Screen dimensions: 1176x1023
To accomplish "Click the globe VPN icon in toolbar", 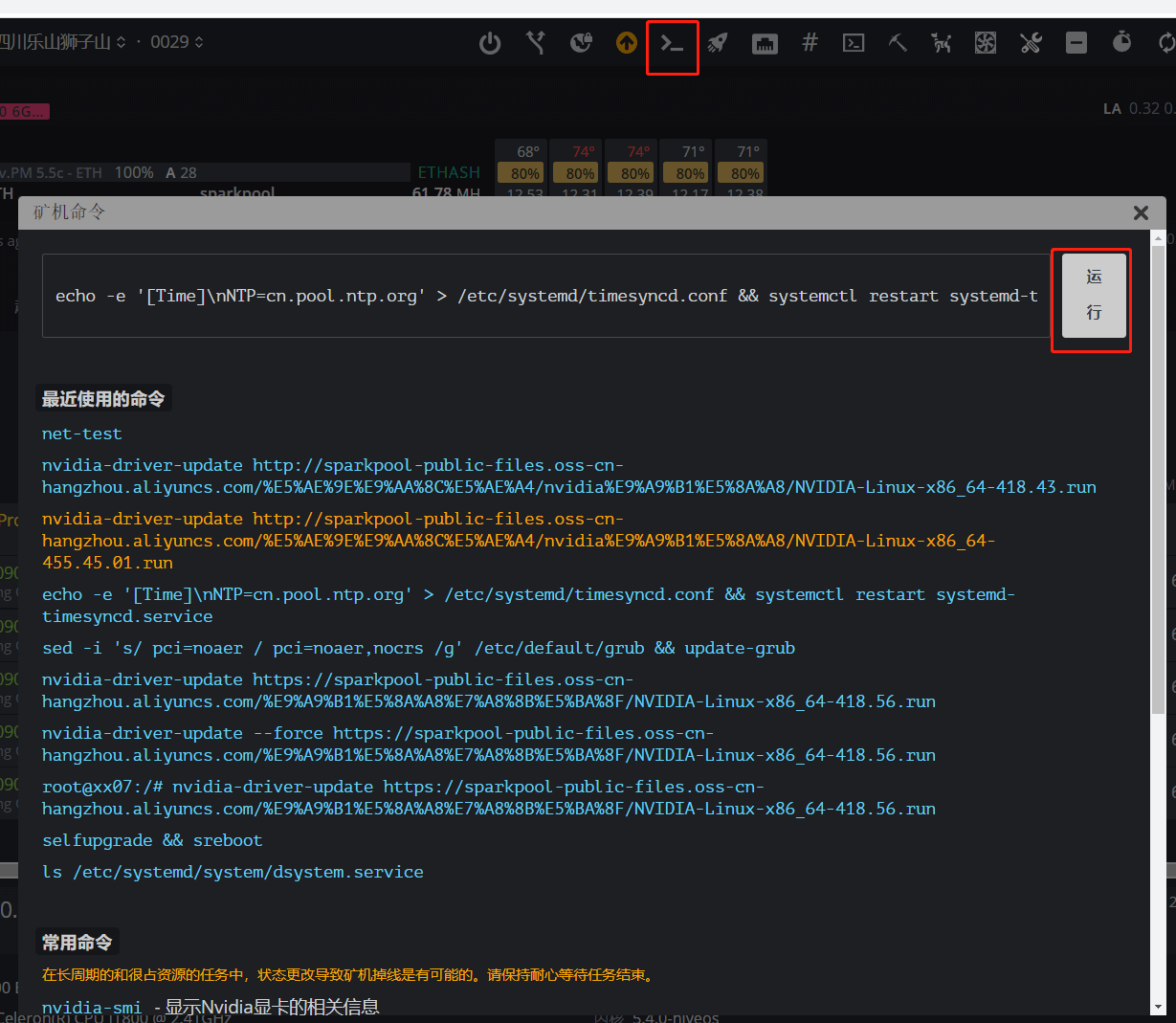I will pos(581,42).
